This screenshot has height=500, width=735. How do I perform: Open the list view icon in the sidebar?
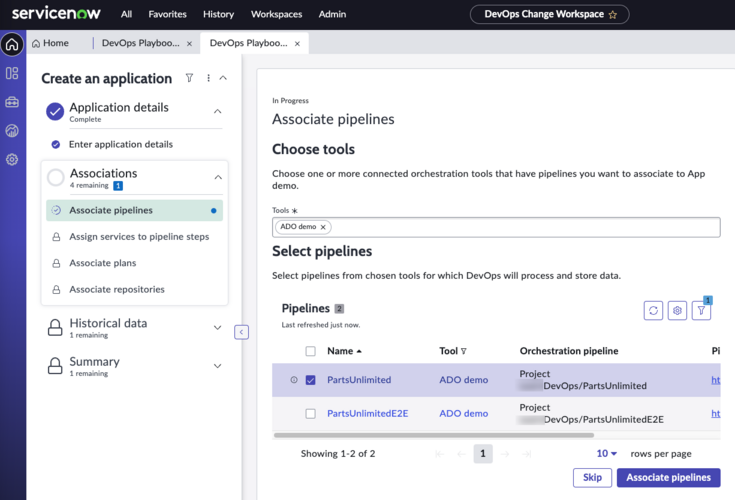point(12,73)
